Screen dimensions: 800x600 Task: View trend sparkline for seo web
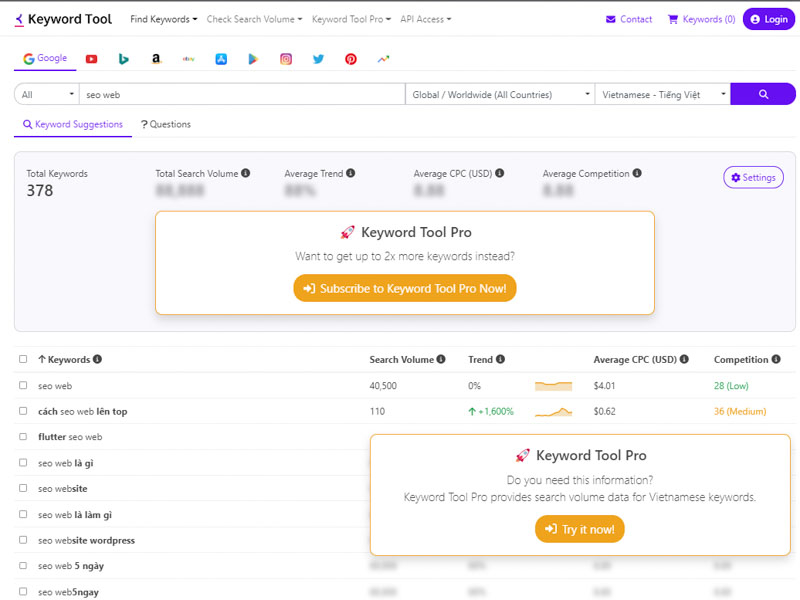click(x=554, y=386)
